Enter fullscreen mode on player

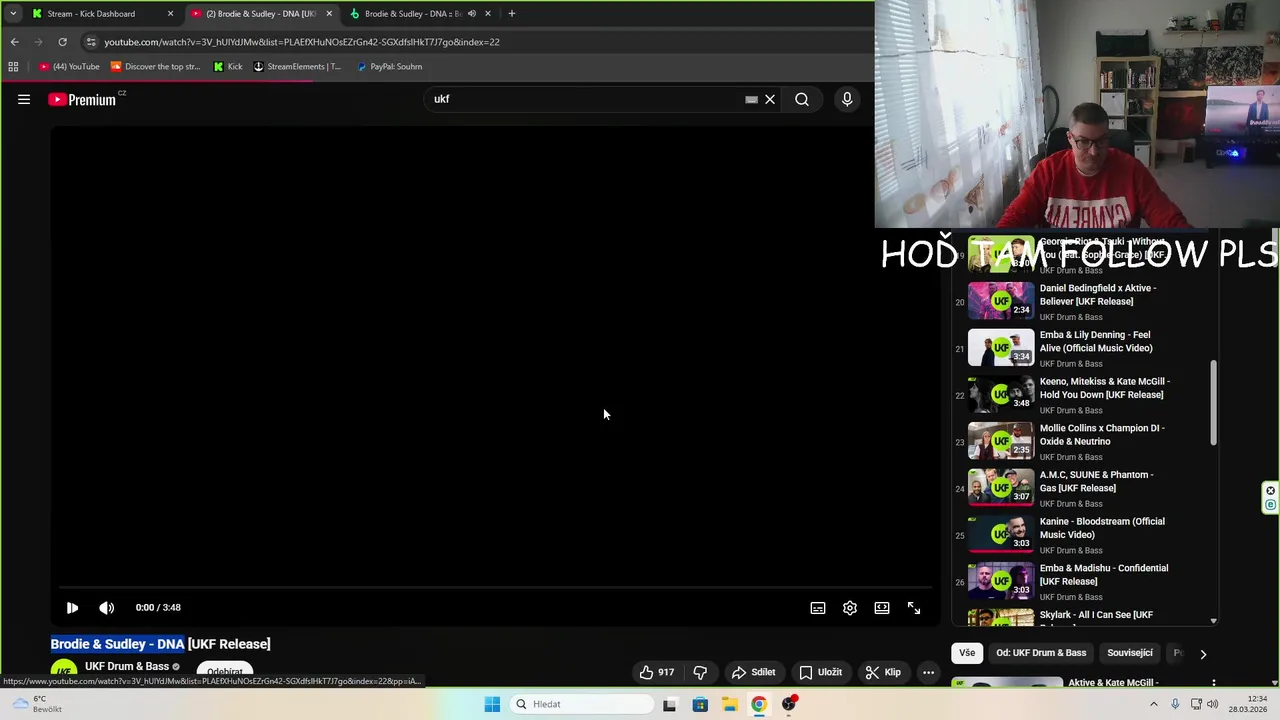point(914,607)
